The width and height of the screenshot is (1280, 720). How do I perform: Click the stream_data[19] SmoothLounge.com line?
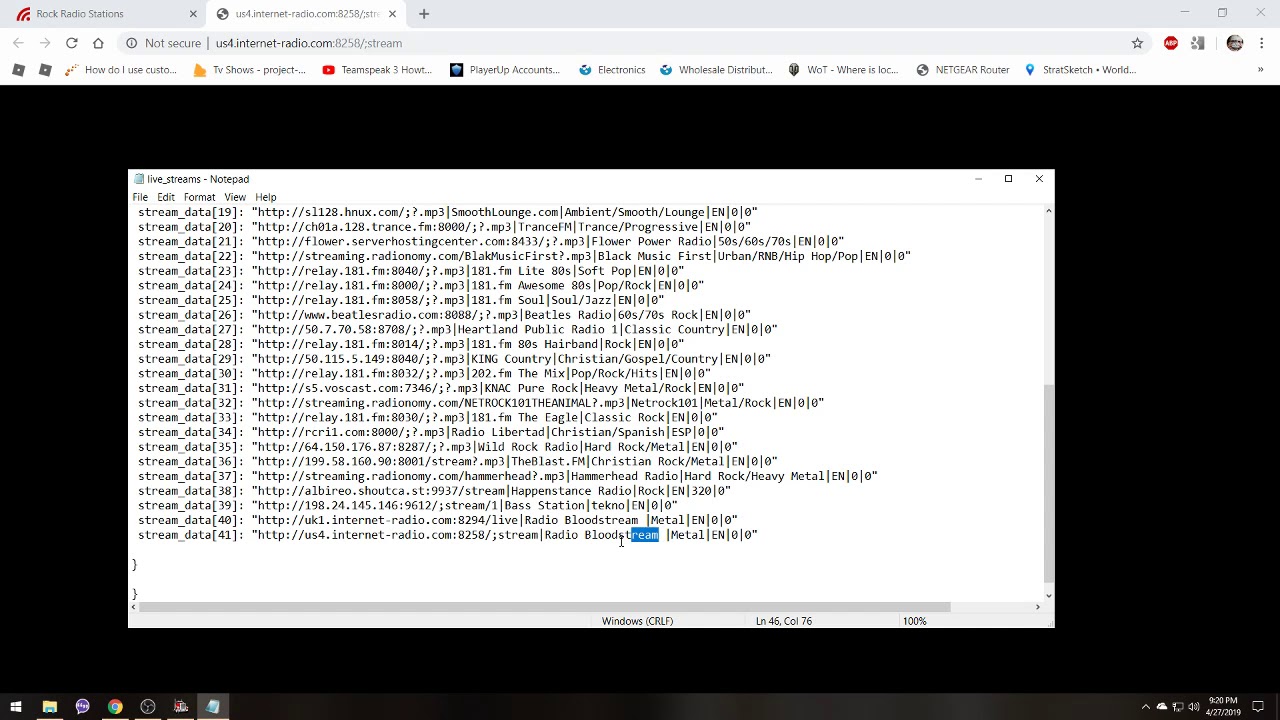coord(447,212)
